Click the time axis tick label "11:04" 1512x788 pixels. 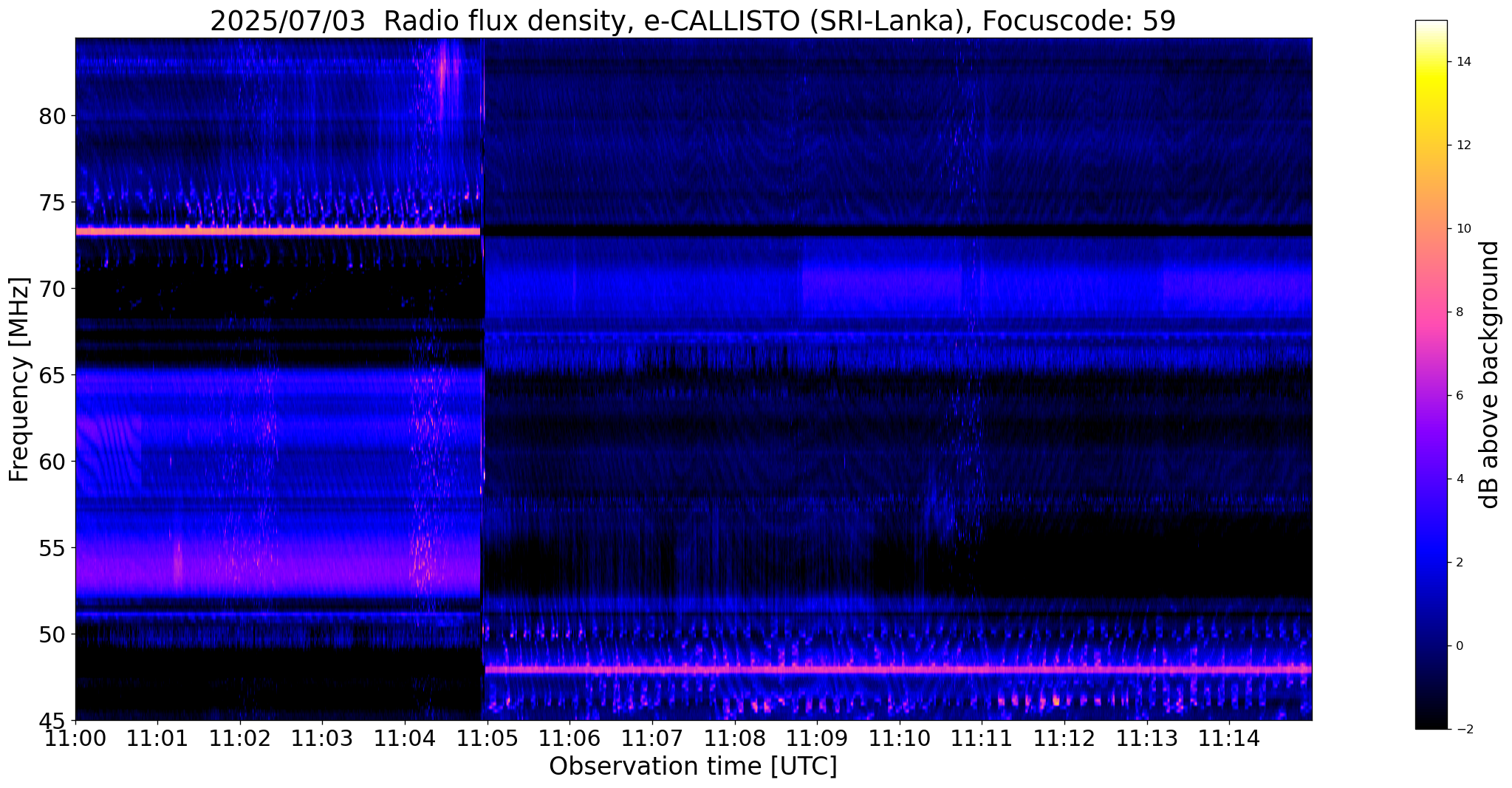pos(405,739)
